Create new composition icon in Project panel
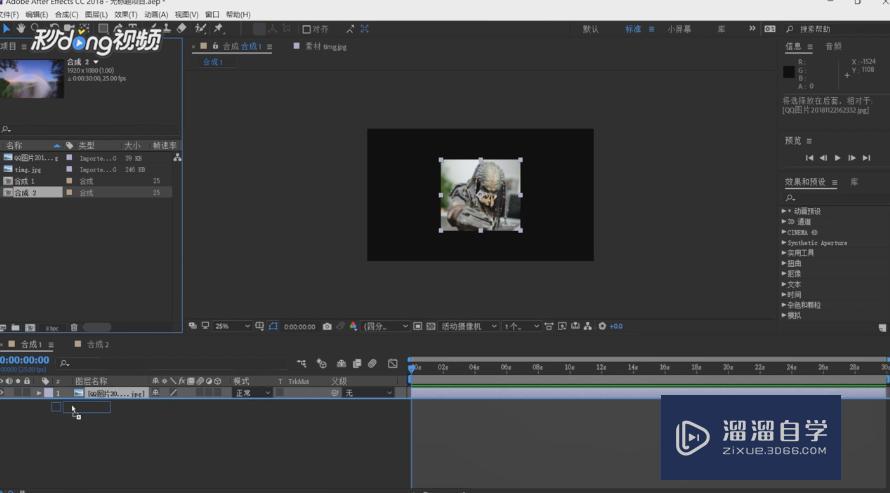This screenshot has width=890, height=493. [x=30, y=327]
